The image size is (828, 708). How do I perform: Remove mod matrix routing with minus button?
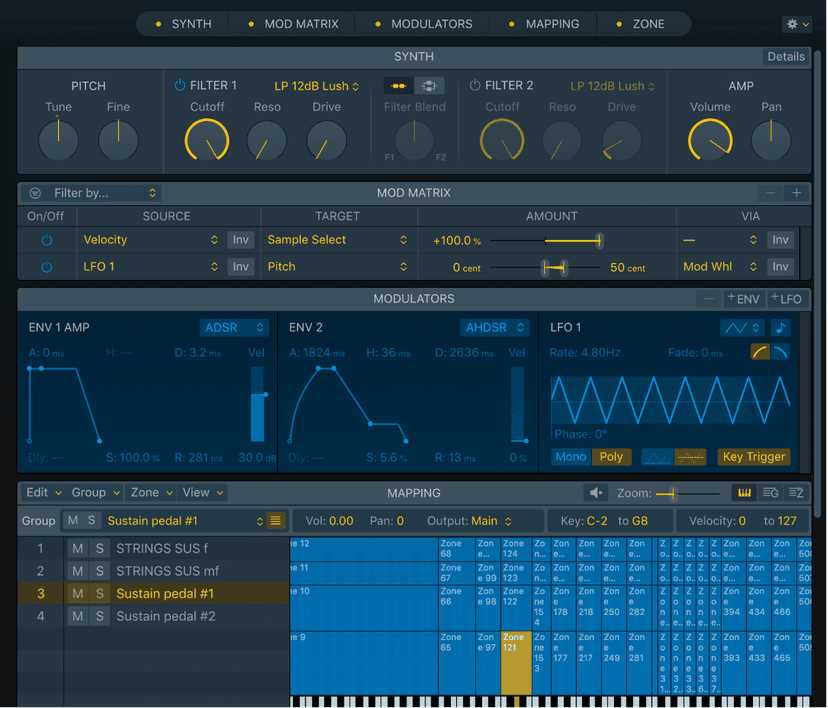(x=770, y=193)
